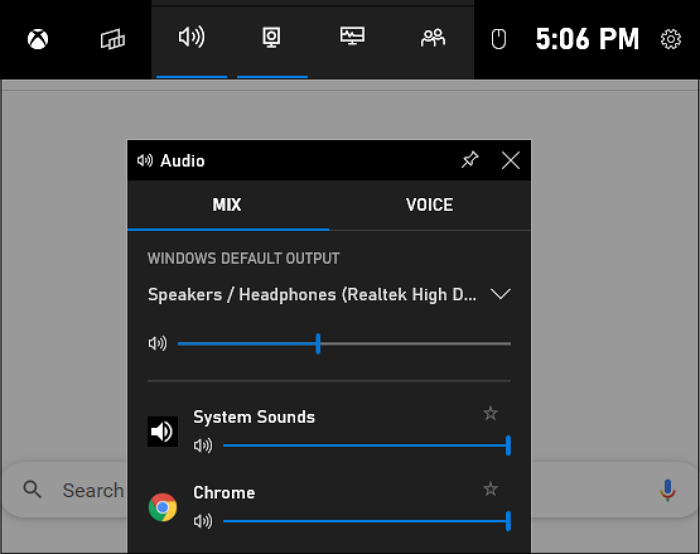This screenshot has width=700, height=554.
Task: Open the Widget menu icon
Action: 113,39
